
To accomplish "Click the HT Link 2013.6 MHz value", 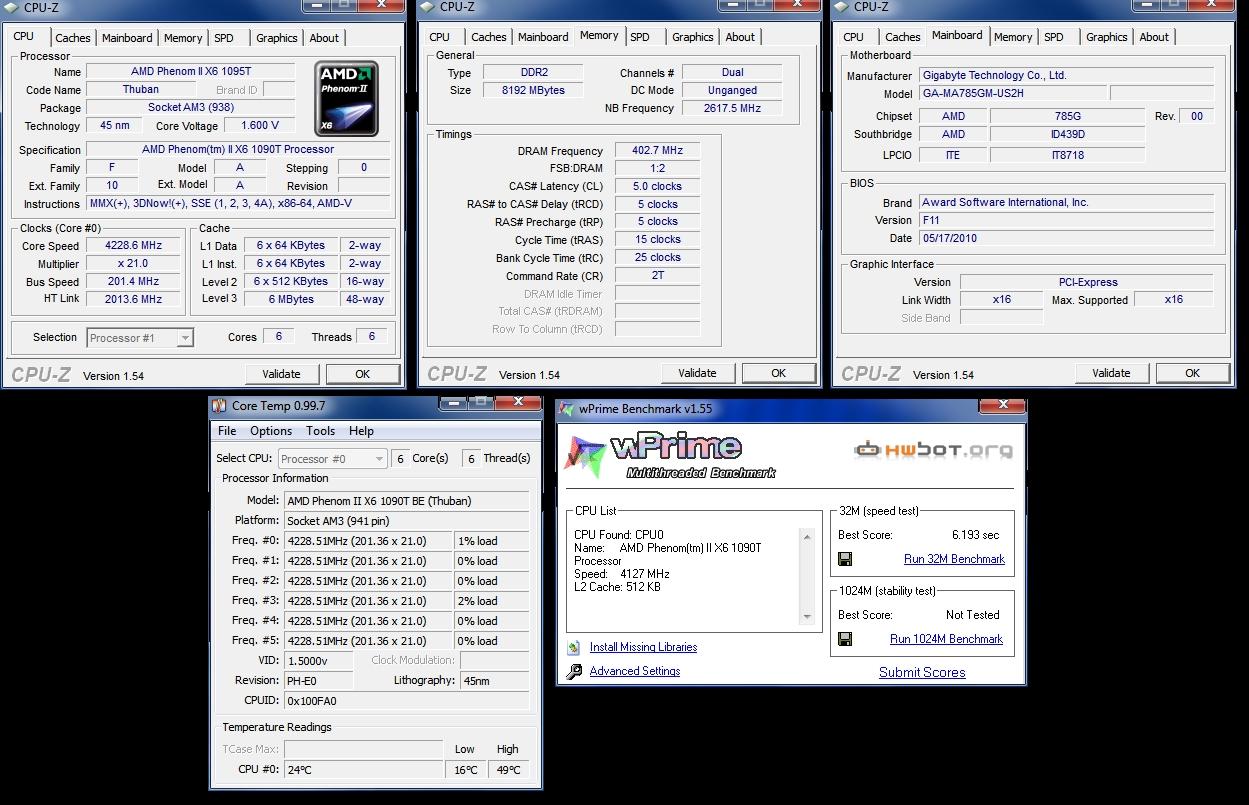I will [134, 300].
